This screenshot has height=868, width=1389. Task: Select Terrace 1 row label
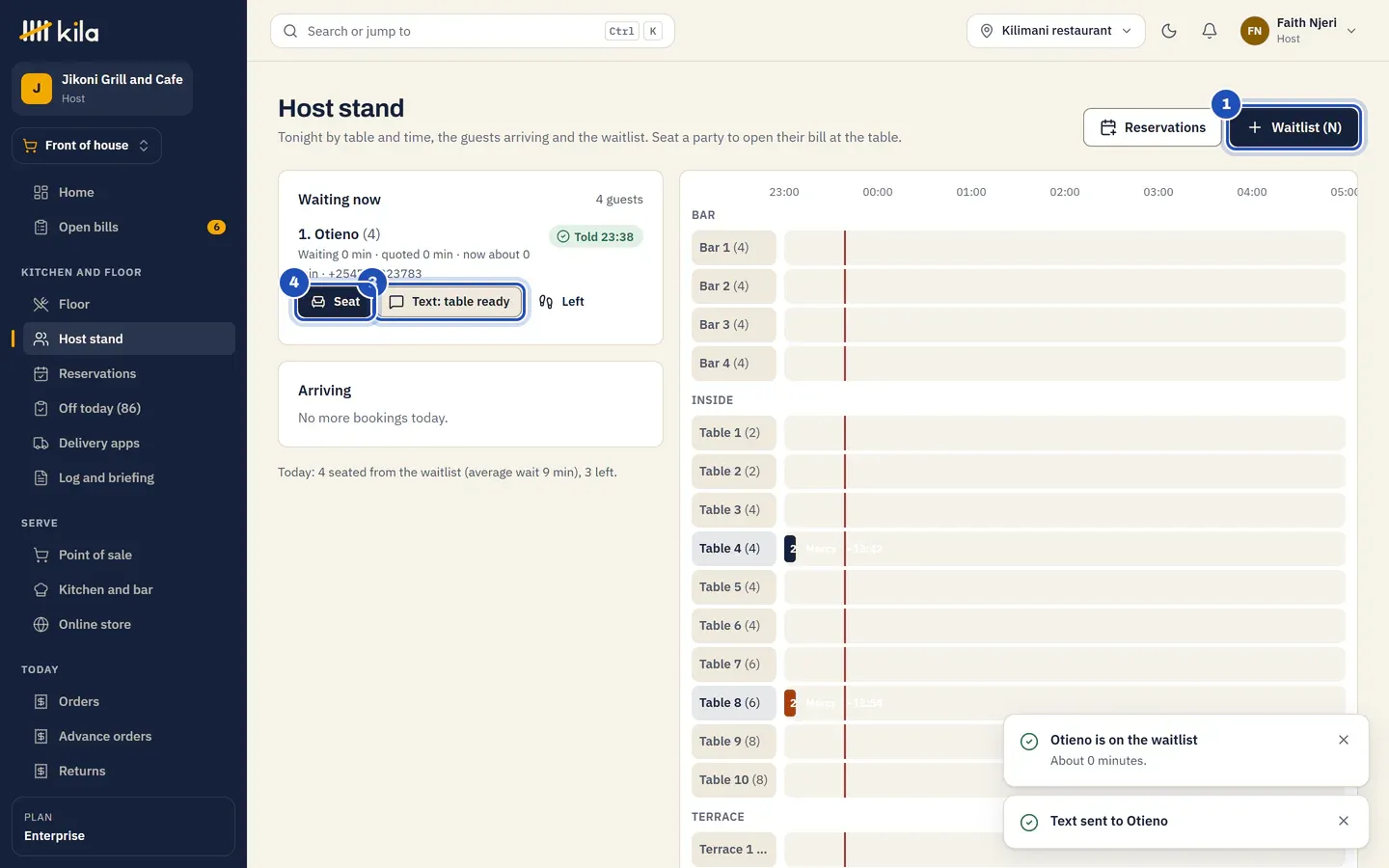pyautogui.click(x=733, y=850)
